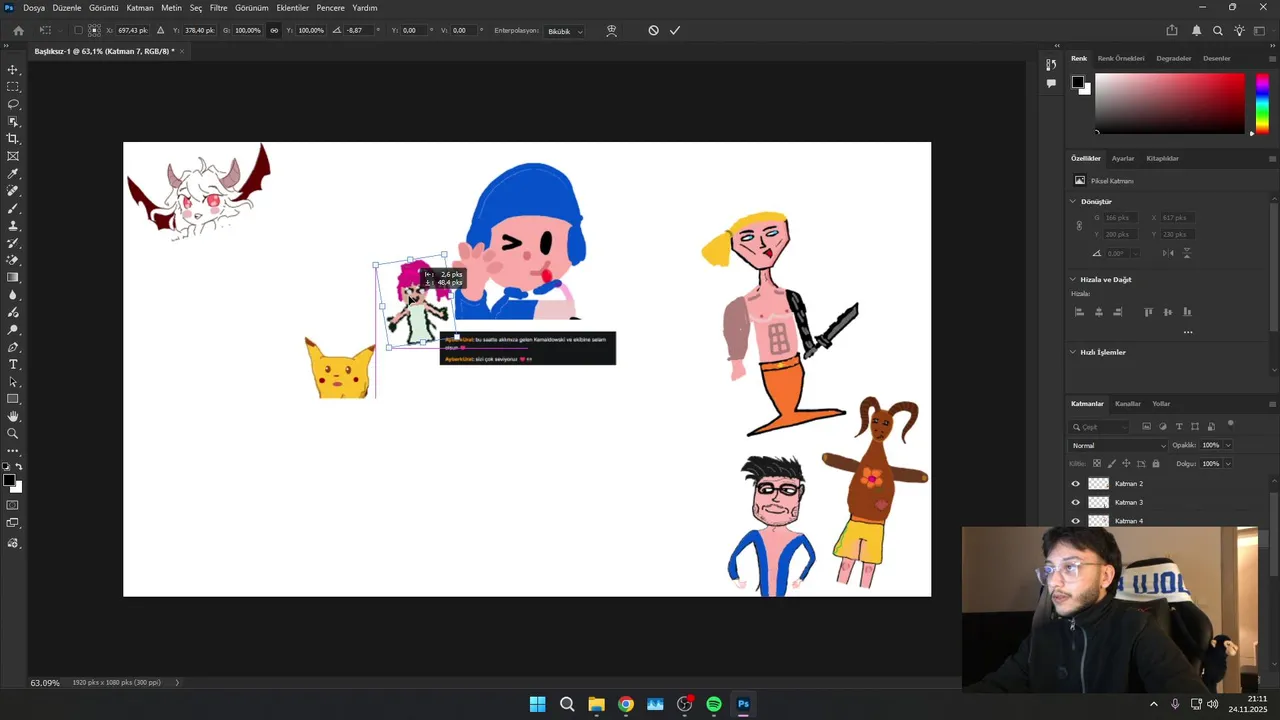Select the Rectangular Marquee tool
This screenshot has height=720, width=1280.
(13, 87)
